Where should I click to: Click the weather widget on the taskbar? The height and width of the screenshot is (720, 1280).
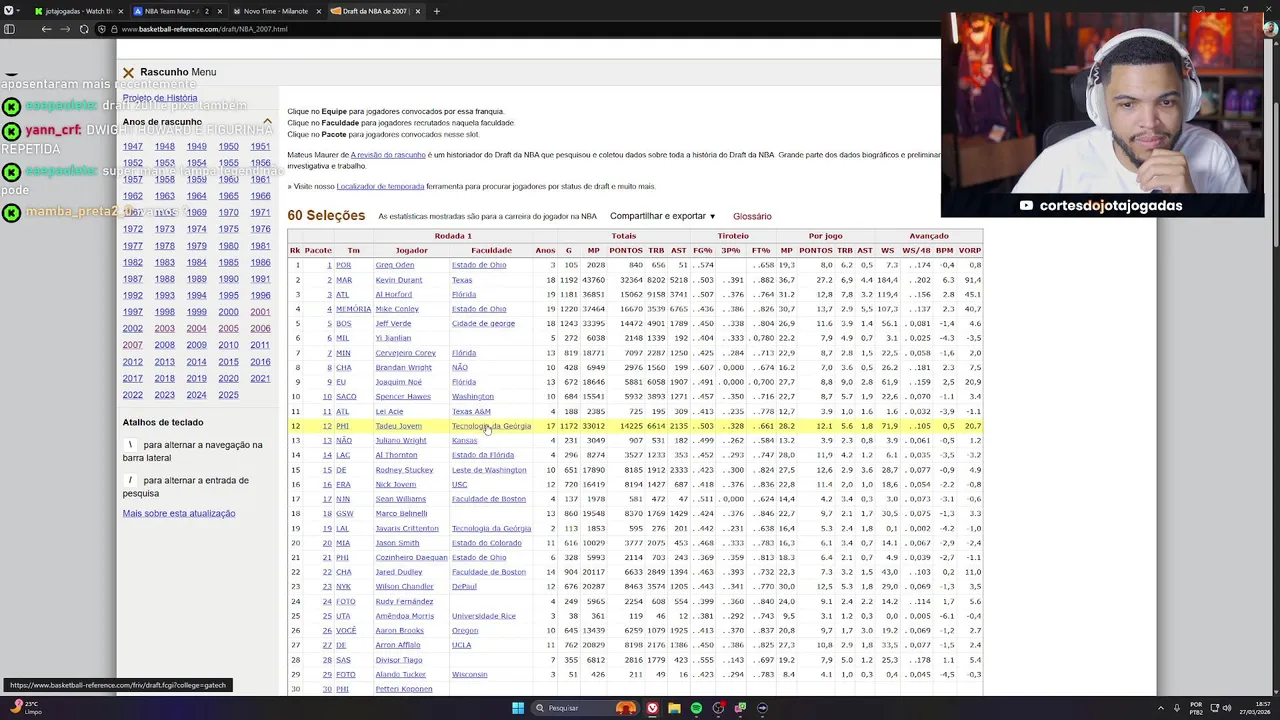click(28, 707)
